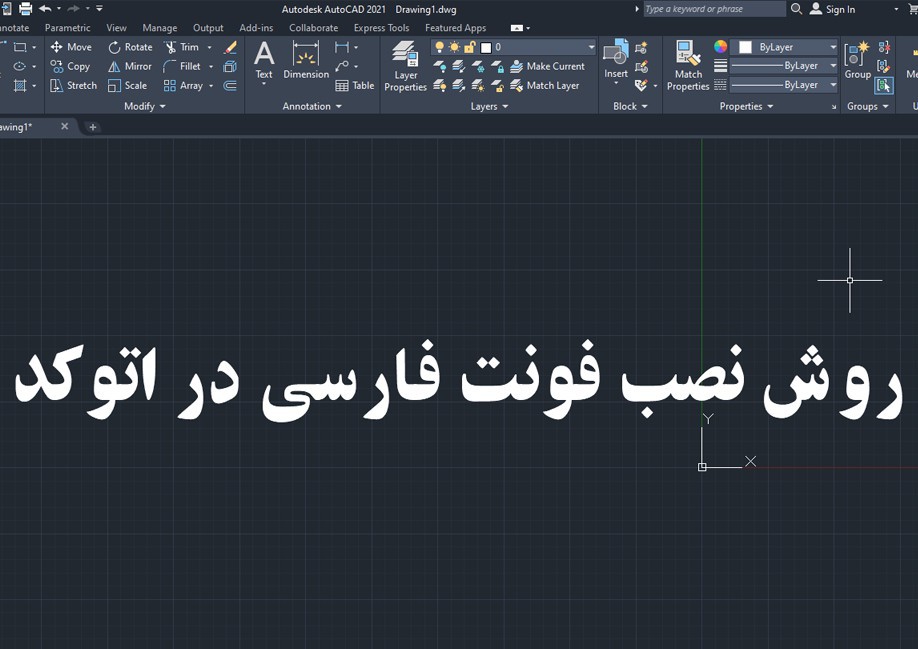Viewport: 918px width, 649px height.
Task: Click the Offset tool icon
Action: [230, 85]
